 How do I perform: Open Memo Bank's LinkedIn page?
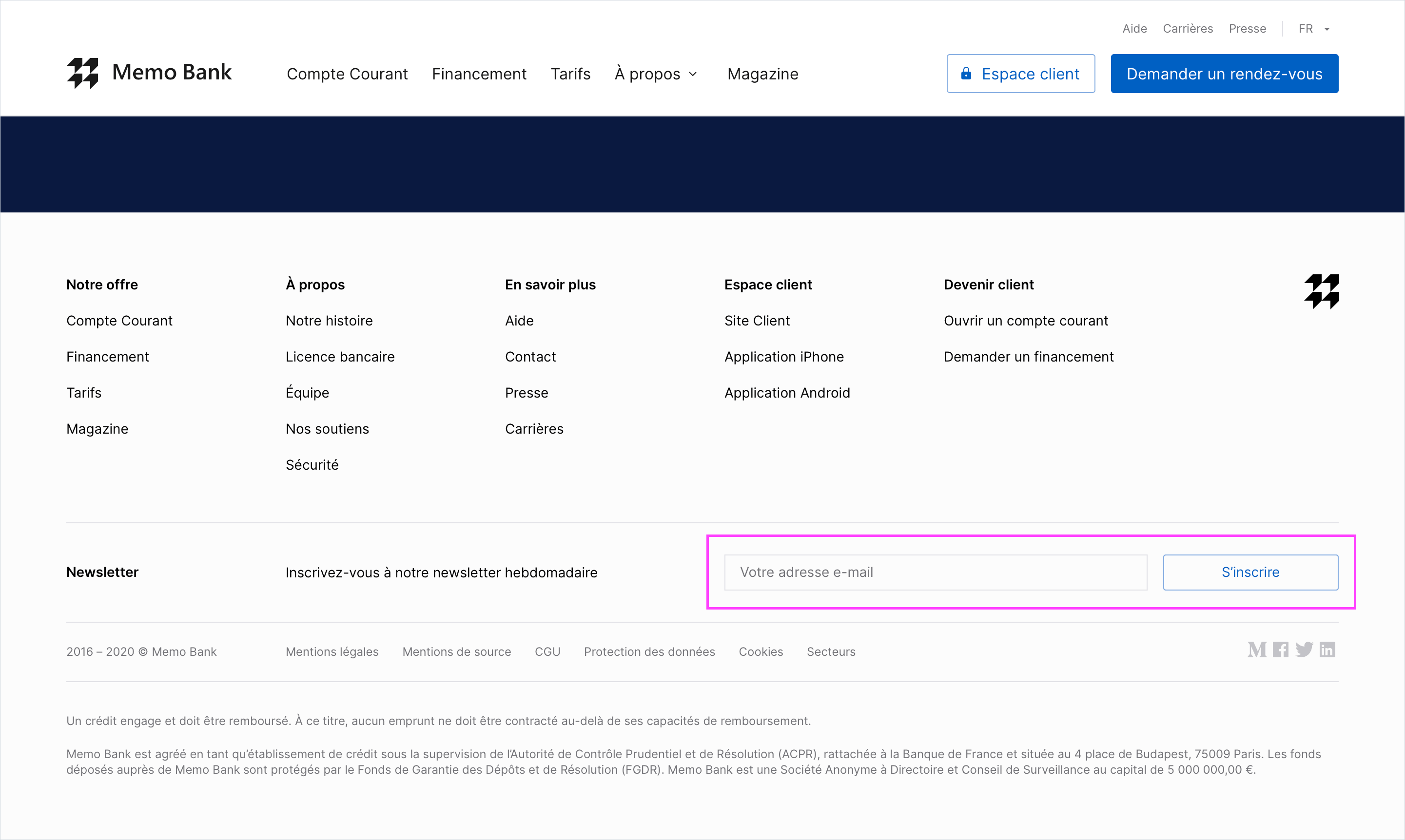(x=1328, y=650)
